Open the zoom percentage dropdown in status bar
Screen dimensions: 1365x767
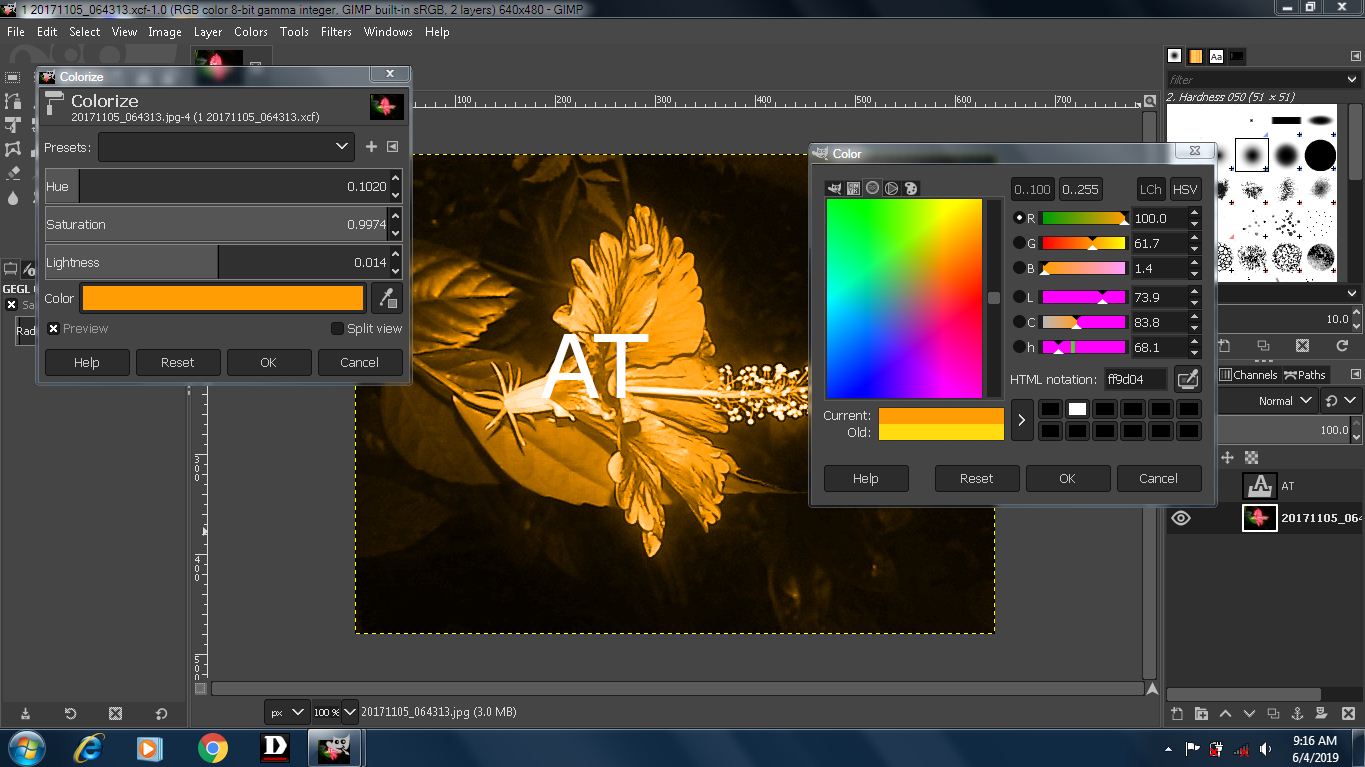pos(349,713)
